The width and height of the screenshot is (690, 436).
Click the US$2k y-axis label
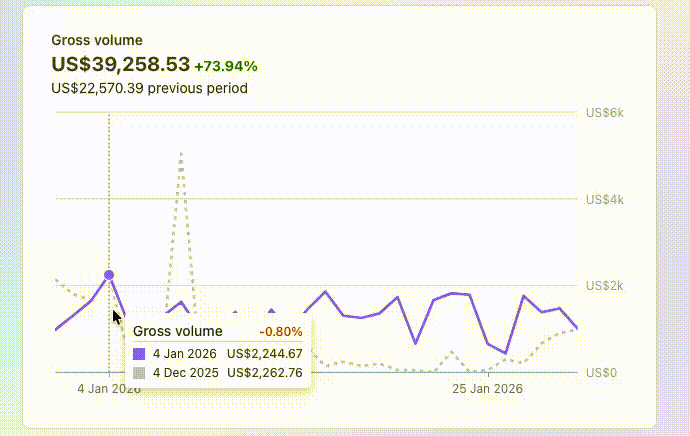[604, 286]
